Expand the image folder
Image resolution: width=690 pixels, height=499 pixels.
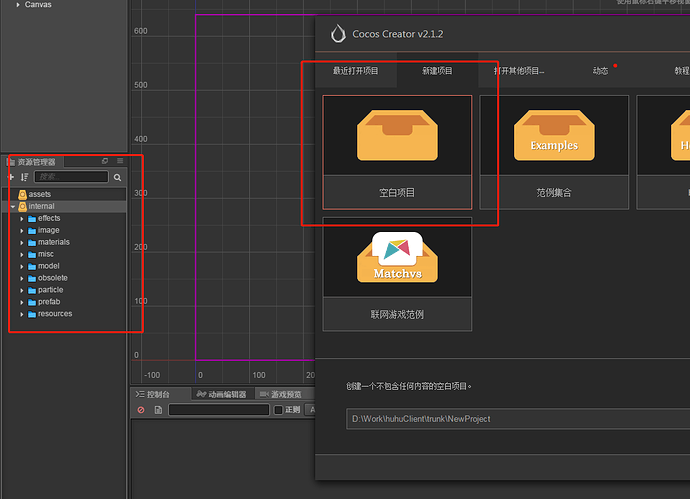[x=22, y=231]
